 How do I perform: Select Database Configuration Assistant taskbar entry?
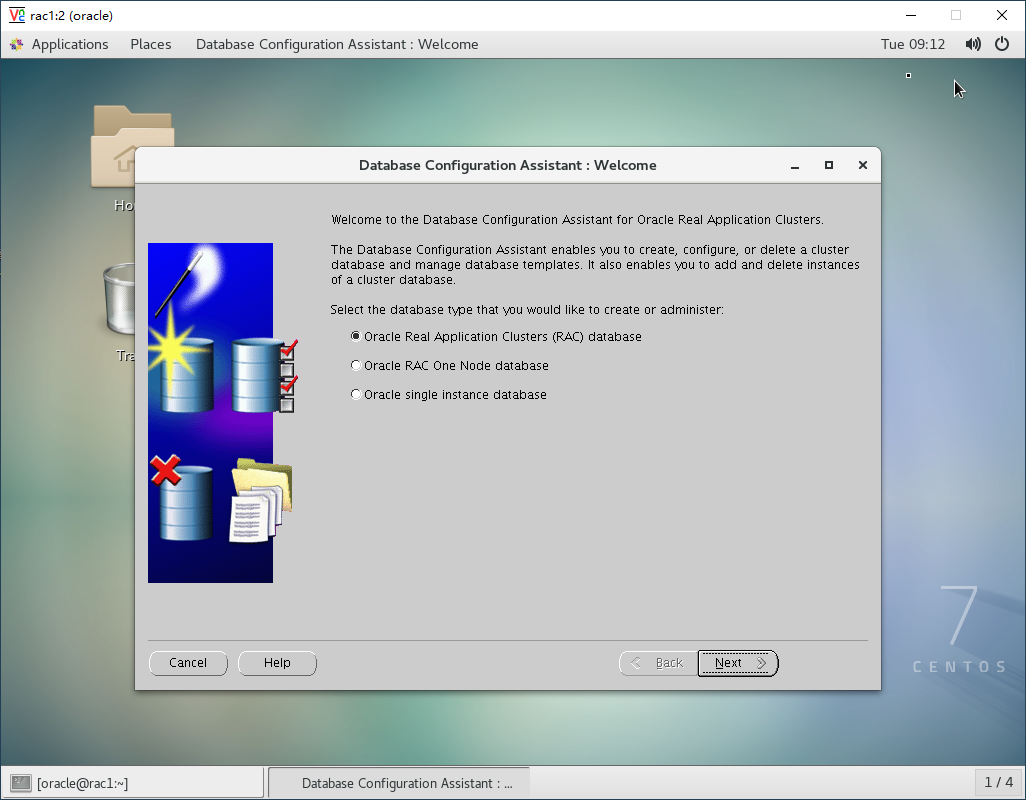click(x=399, y=782)
